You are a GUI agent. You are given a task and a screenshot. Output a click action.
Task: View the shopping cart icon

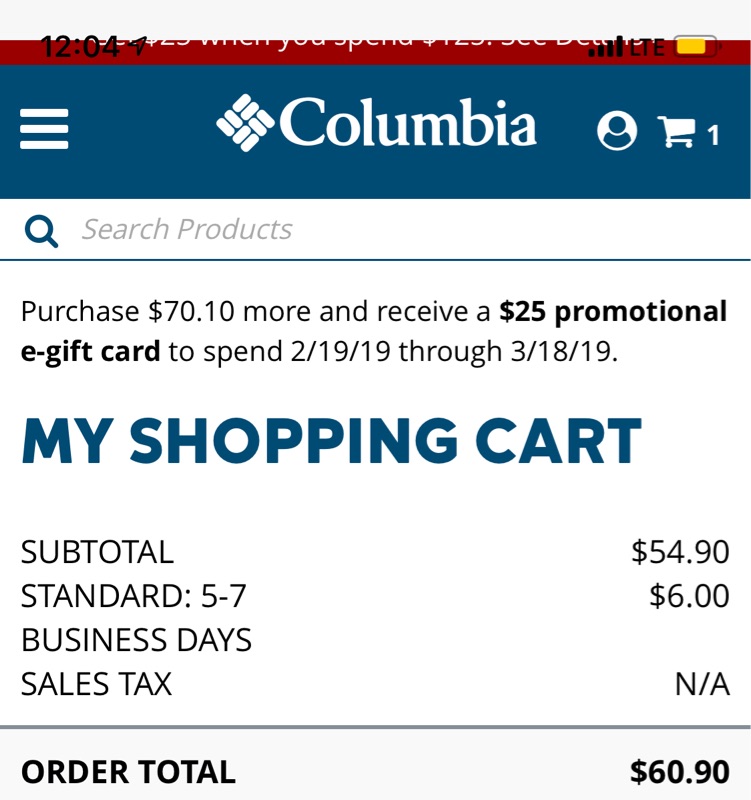pyautogui.click(x=676, y=132)
